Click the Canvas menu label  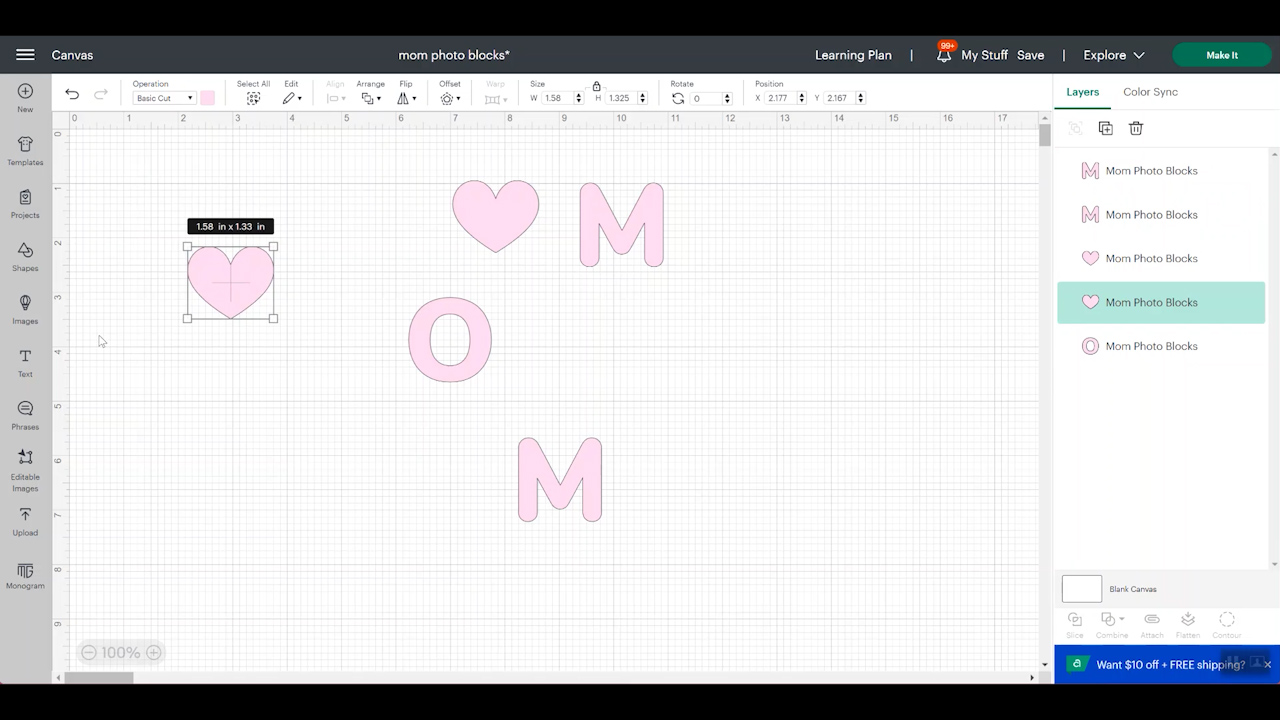[72, 55]
